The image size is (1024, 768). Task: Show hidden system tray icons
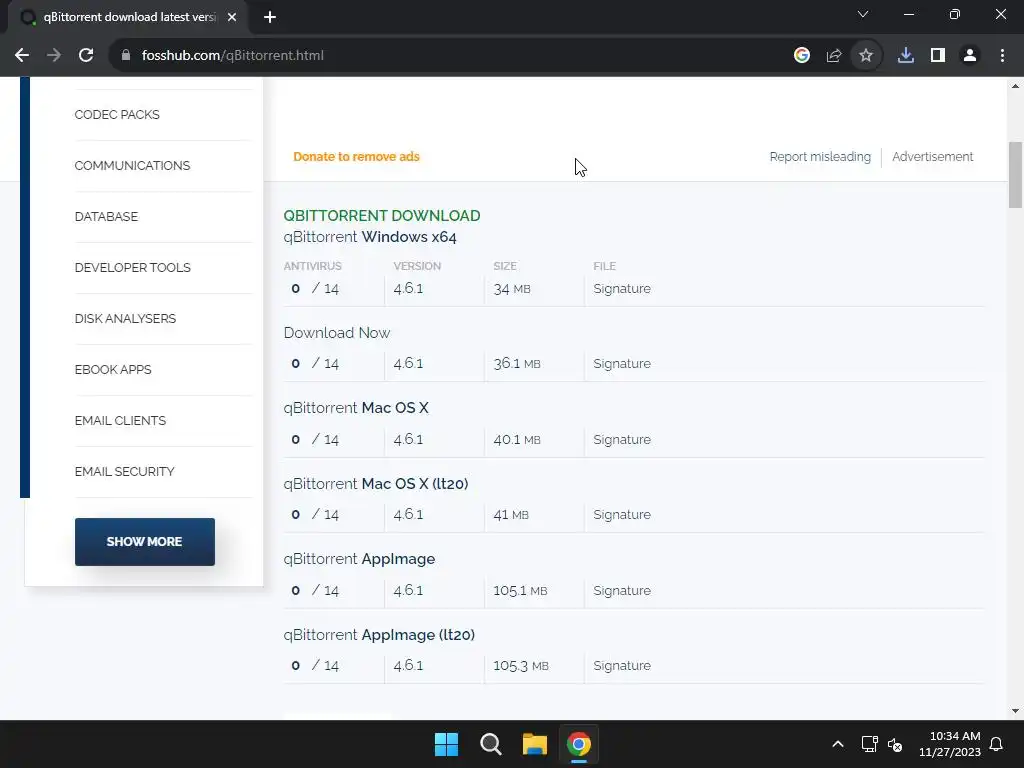(x=838, y=744)
